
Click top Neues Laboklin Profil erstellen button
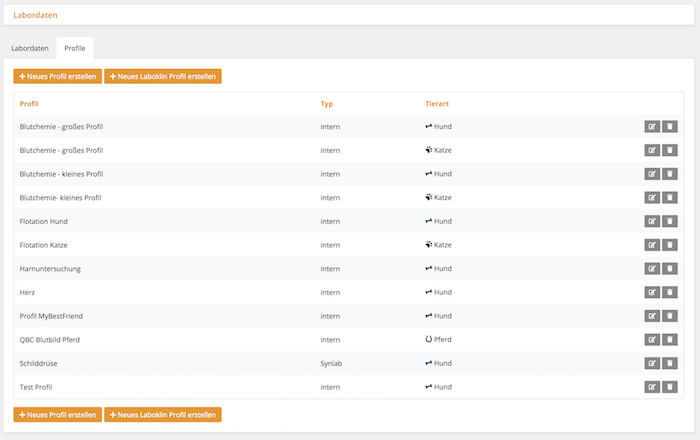tap(163, 76)
